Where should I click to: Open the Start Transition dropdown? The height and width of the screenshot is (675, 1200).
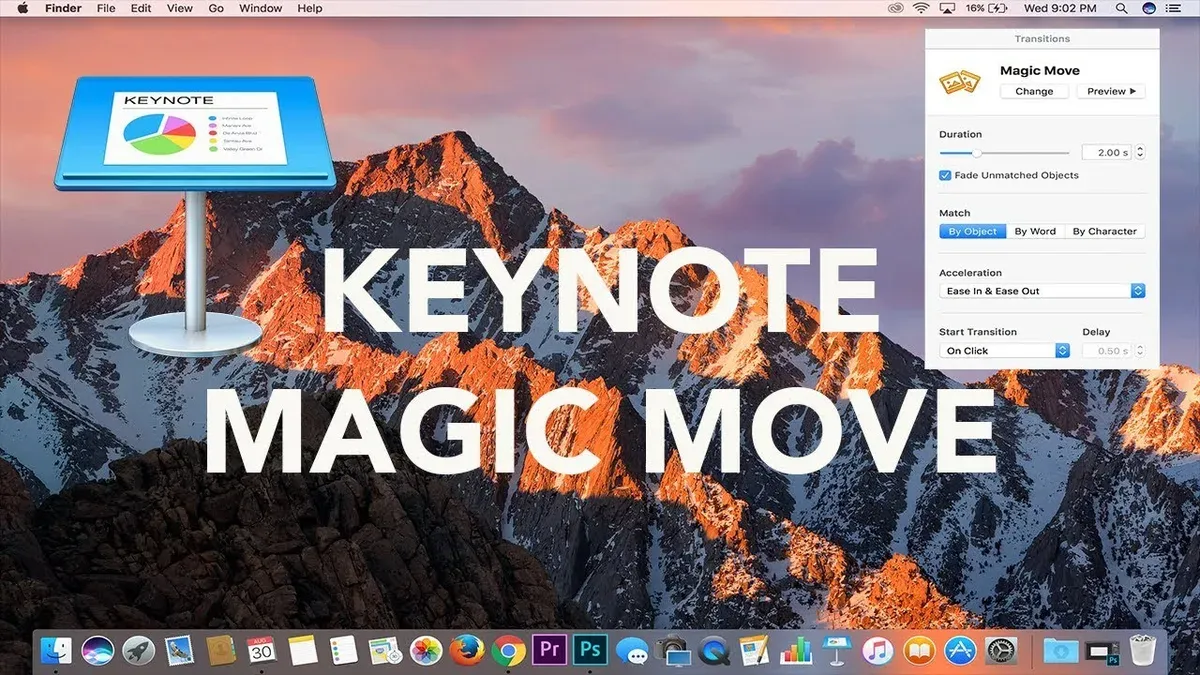click(x=1005, y=351)
